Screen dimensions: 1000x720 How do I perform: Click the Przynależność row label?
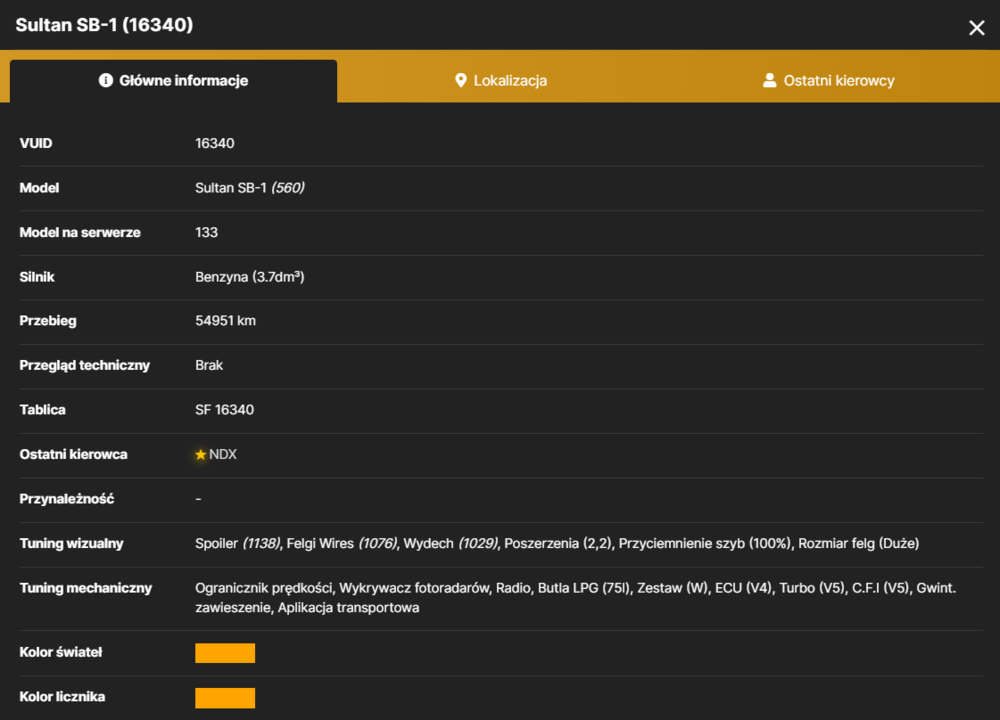66,499
